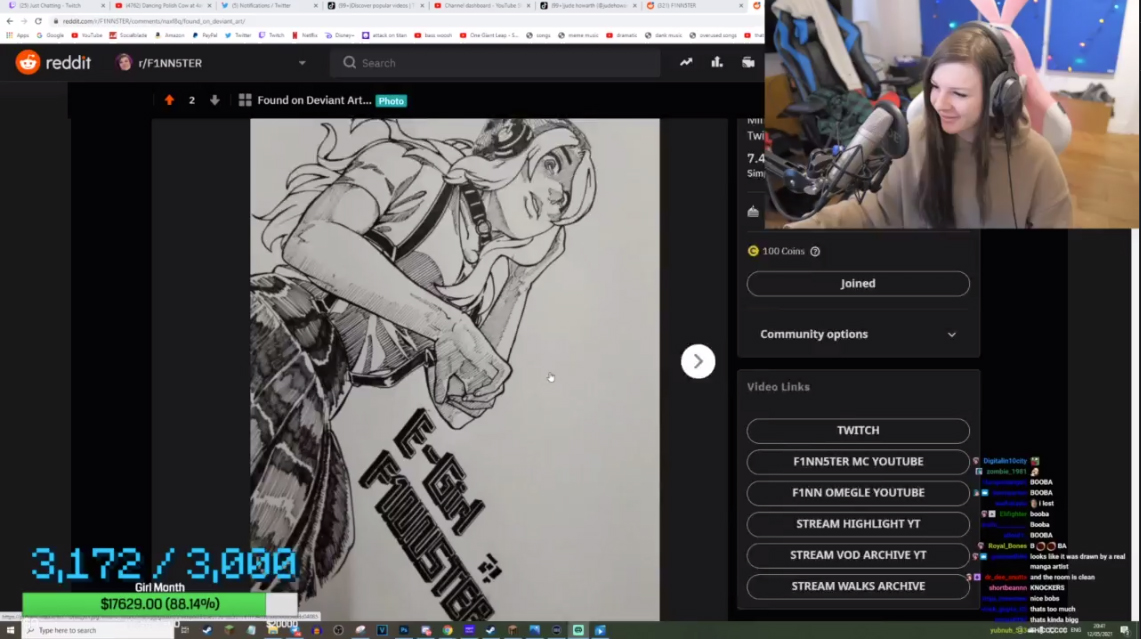Image resolution: width=1141 pixels, height=639 pixels.
Task: Open the dank music bookmark
Action: (x=663, y=35)
